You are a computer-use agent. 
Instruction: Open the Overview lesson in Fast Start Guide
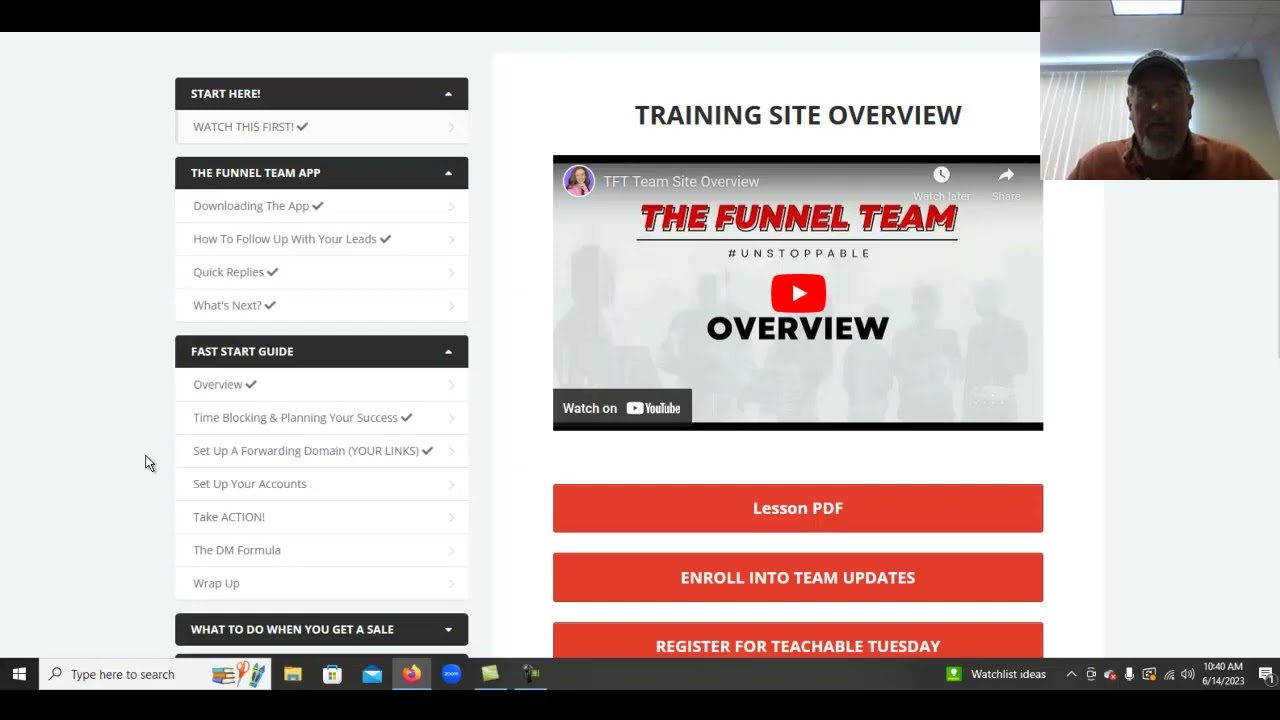[x=321, y=384]
